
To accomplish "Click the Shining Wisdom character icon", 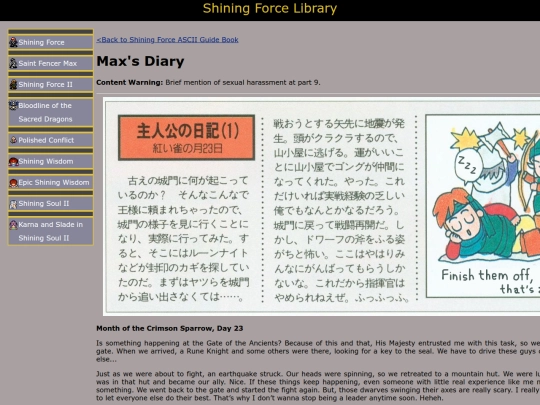I will coord(13,162).
